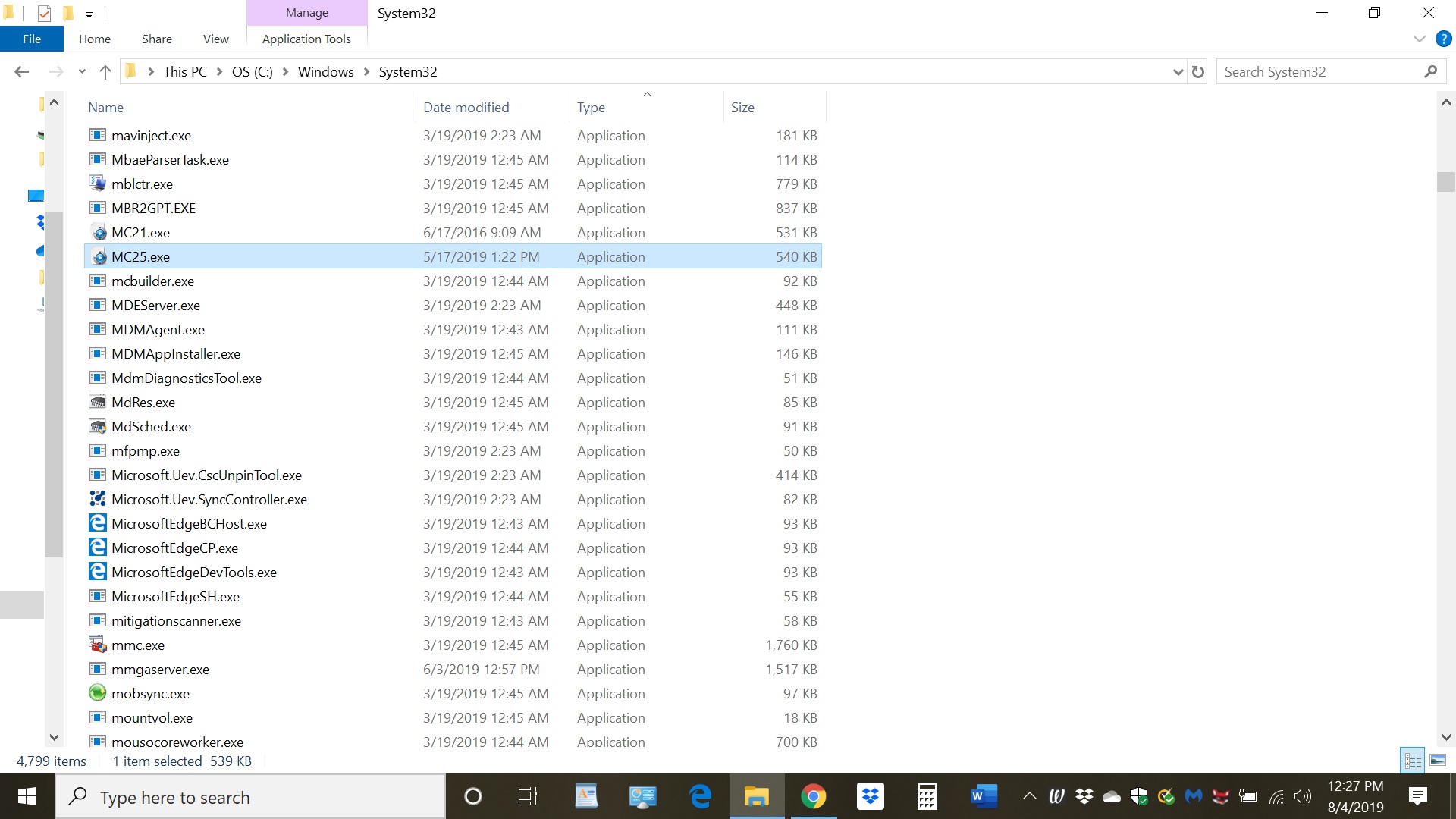Image resolution: width=1456 pixels, height=819 pixels.
Task: Click the mmc.exe toolbox icon
Action: (x=98, y=645)
